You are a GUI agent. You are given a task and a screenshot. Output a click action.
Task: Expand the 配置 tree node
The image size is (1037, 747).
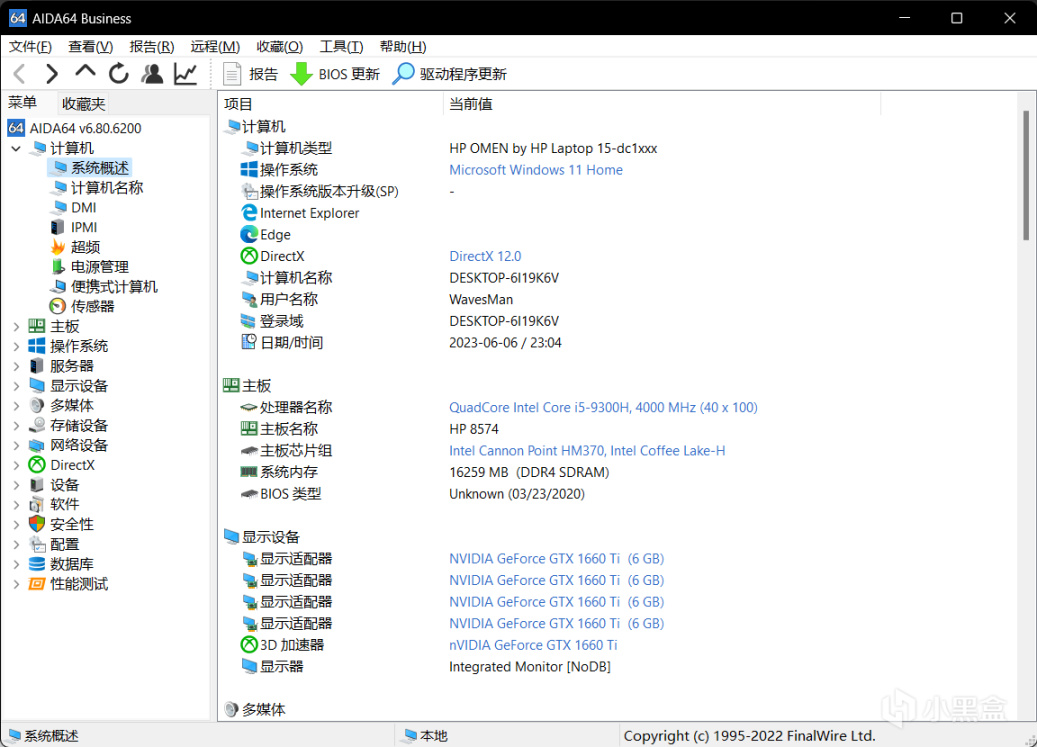click(x=16, y=545)
